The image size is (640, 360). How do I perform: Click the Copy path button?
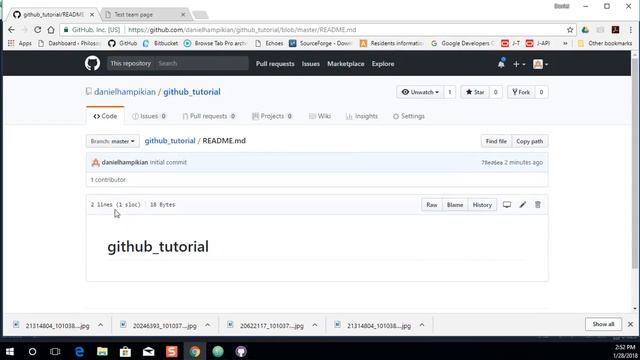pyautogui.click(x=529, y=141)
